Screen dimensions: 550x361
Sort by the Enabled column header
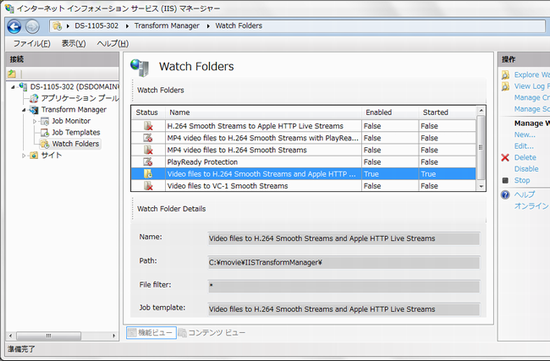[x=390, y=112]
